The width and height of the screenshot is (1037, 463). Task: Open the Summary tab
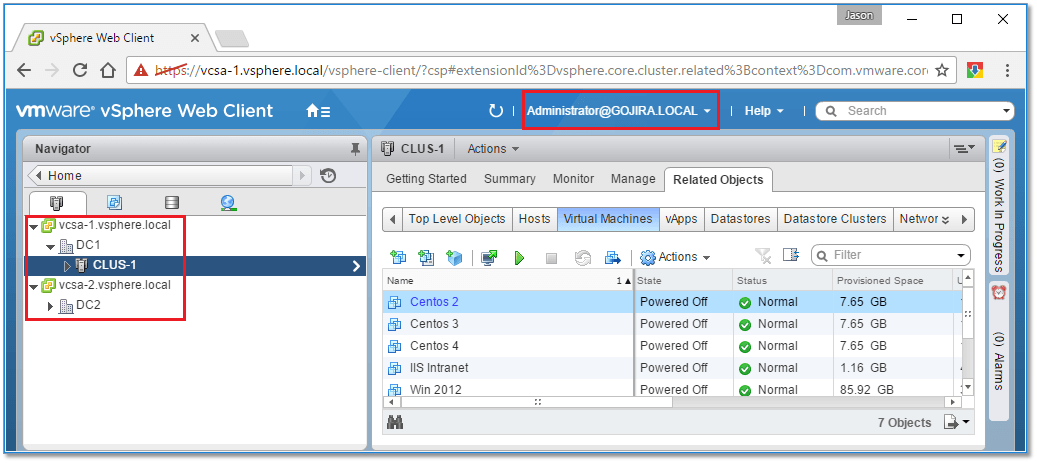[509, 179]
